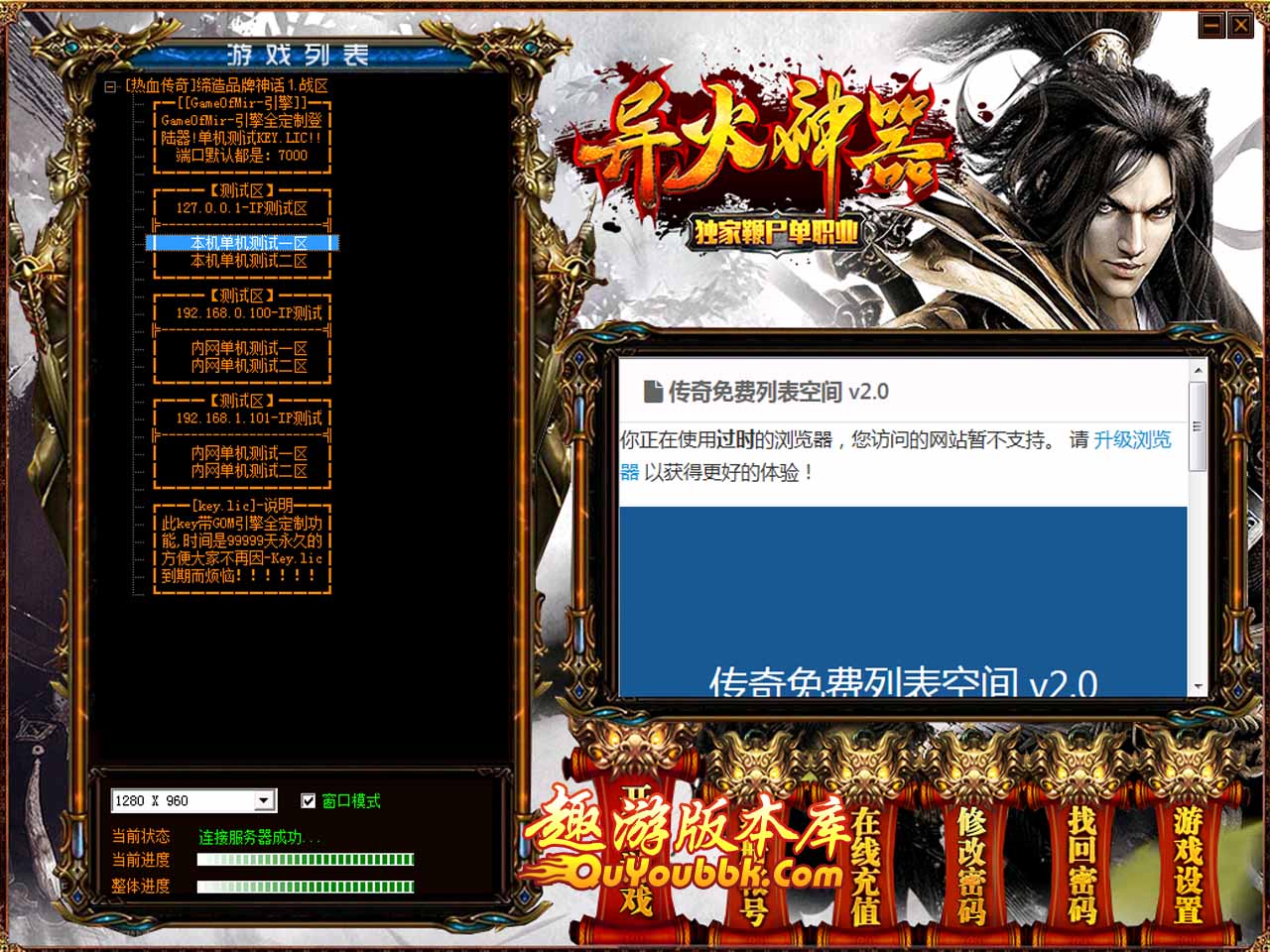The image size is (1270, 952).
Task: Click the document icon beside 传奇免费列表空间
Action: [x=653, y=392]
